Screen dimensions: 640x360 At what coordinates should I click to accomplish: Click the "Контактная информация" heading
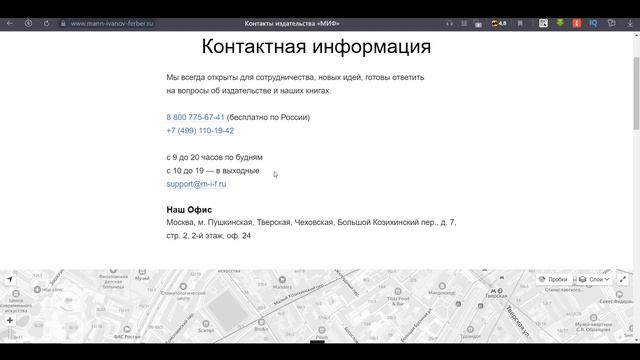[316, 46]
